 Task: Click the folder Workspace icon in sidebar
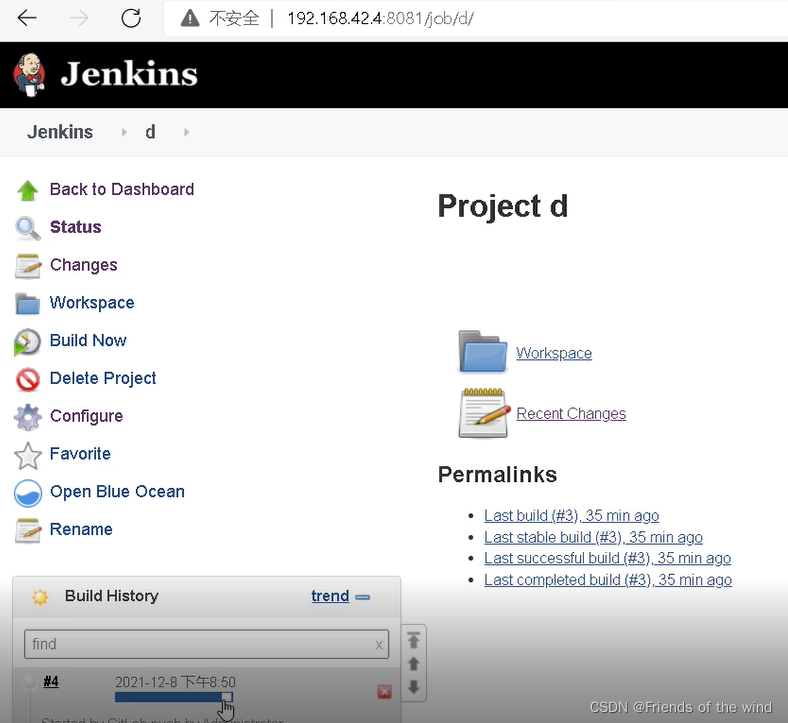(28, 303)
